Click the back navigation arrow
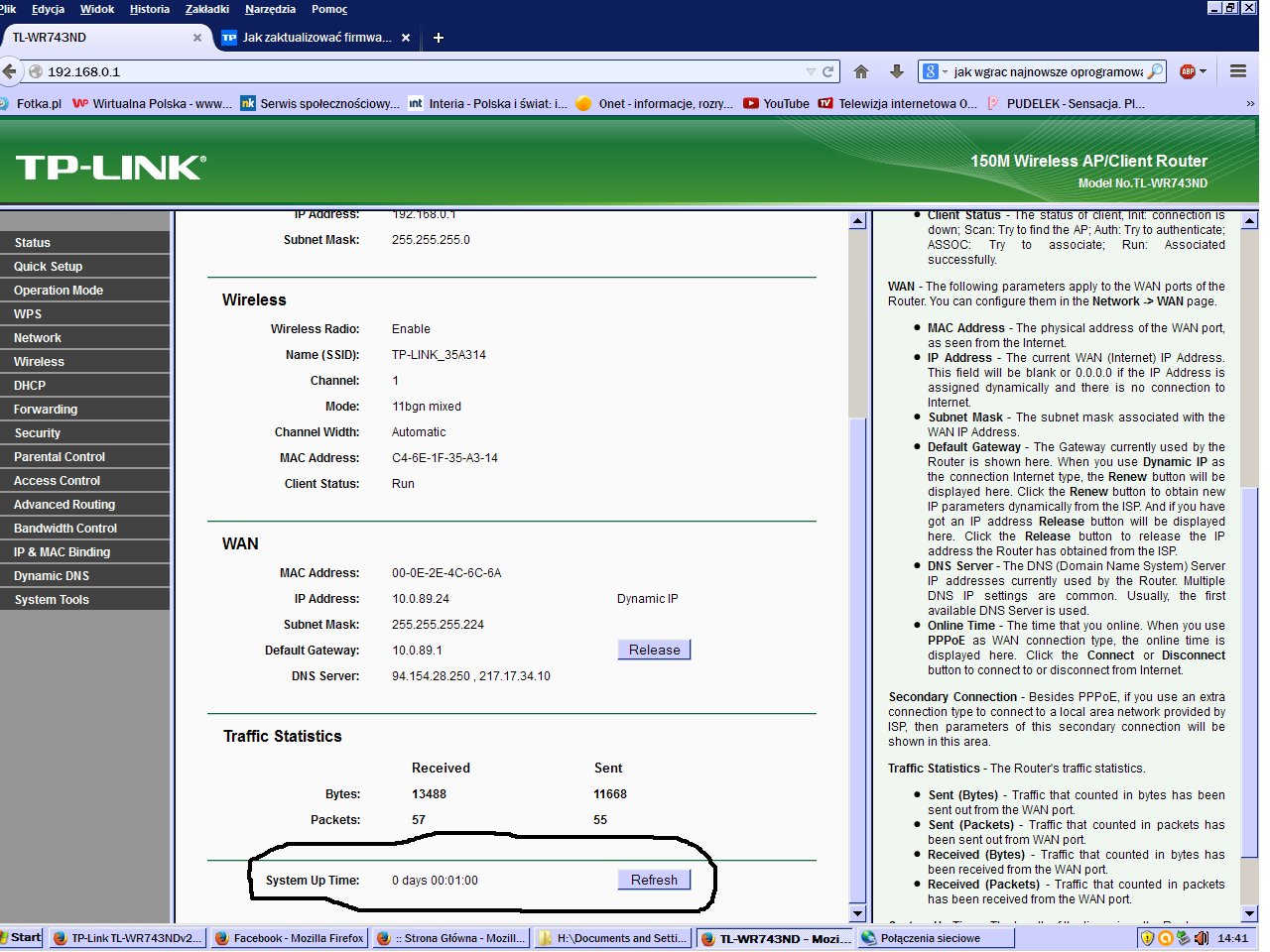The width and height of the screenshot is (1270, 952). click(x=10, y=71)
